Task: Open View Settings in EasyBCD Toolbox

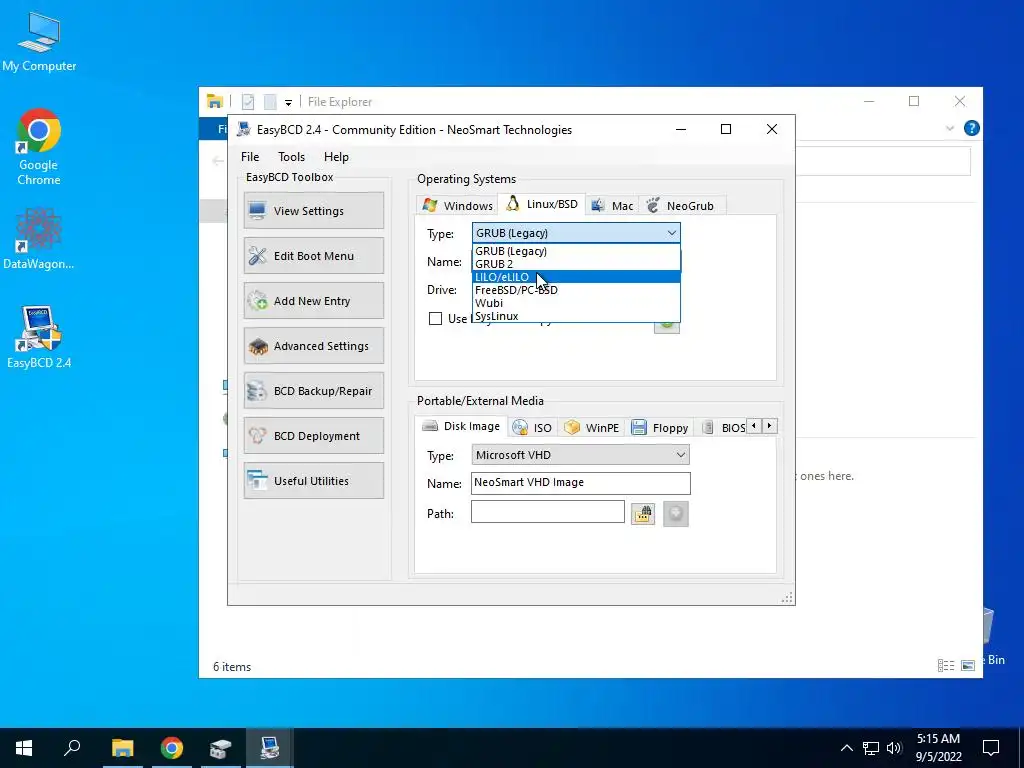Action: (313, 210)
